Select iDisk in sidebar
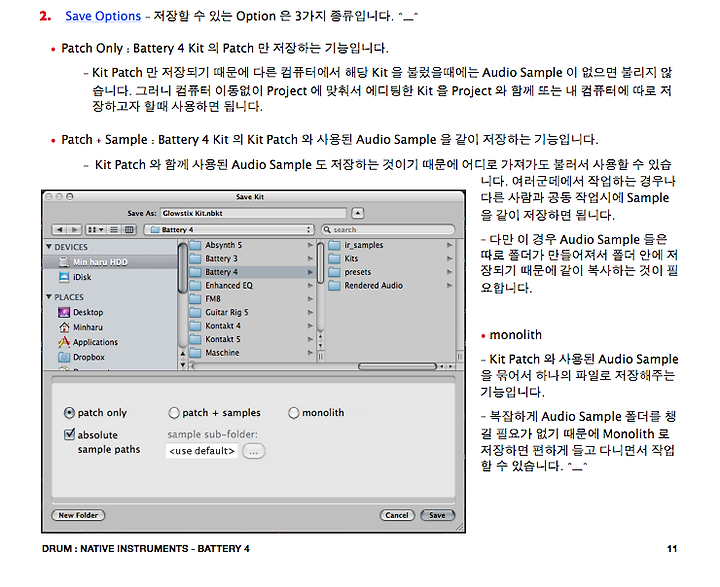The width and height of the screenshot is (720, 587). tap(76, 277)
